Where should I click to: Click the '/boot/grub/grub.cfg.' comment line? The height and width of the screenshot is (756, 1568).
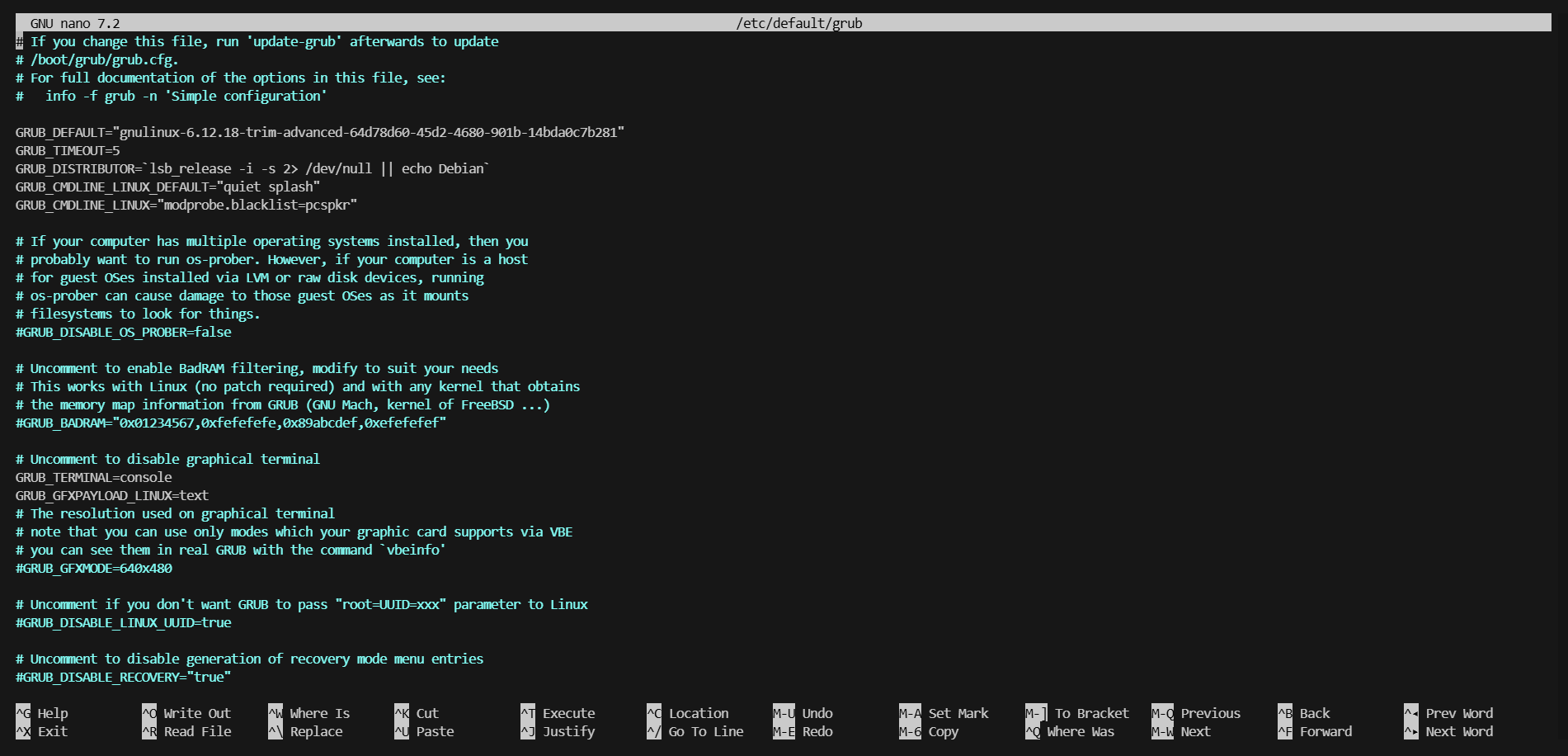pyautogui.click(x=97, y=59)
